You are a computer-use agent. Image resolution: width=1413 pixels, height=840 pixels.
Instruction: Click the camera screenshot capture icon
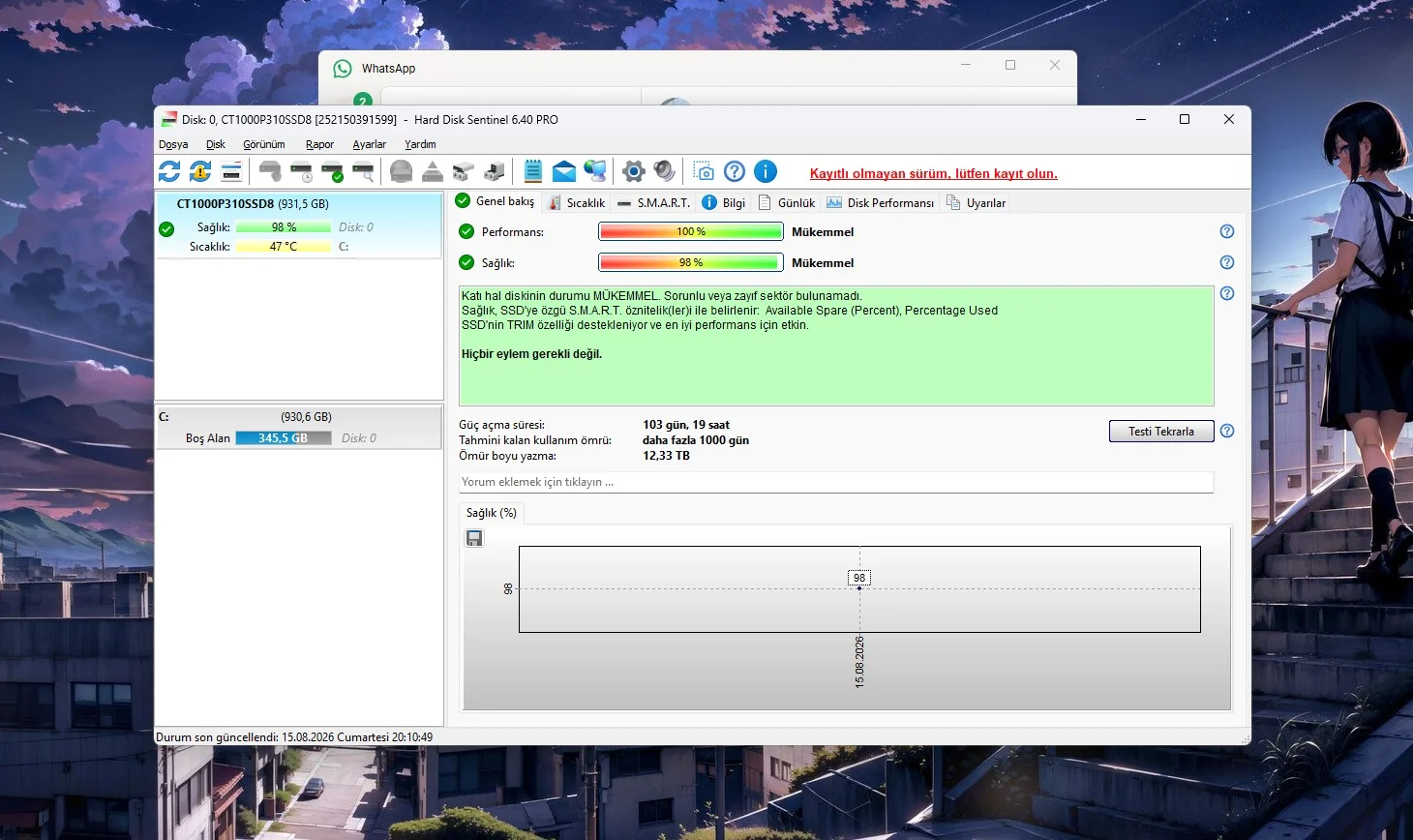[704, 171]
